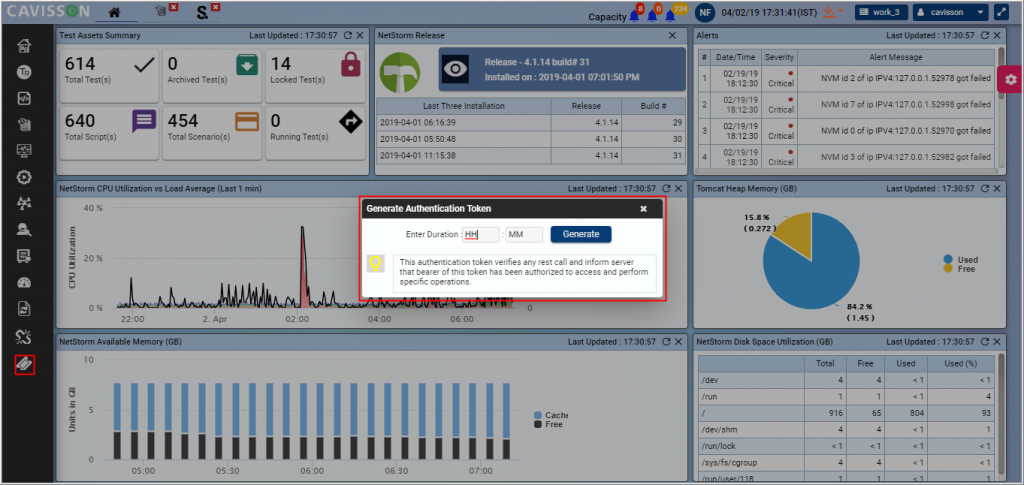Toggle full screen with expand arrows icon
The height and width of the screenshot is (485, 1024).
coord(1001,12)
